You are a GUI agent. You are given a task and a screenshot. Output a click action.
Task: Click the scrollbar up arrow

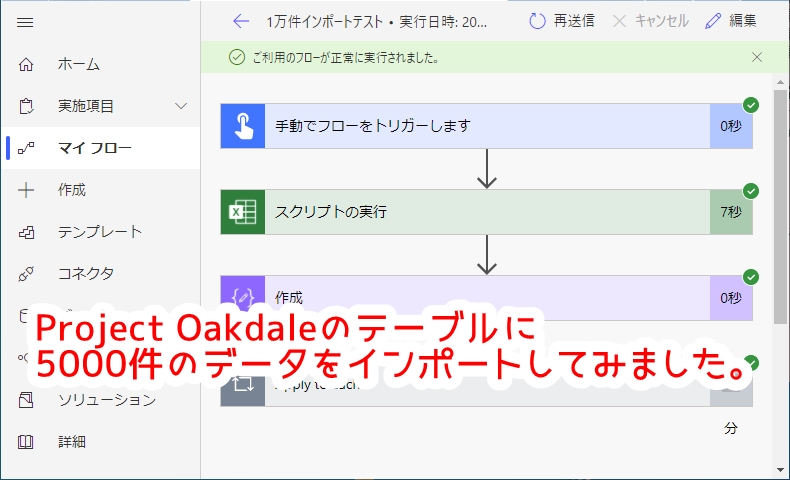pyautogui.click(x=780, y=82)
